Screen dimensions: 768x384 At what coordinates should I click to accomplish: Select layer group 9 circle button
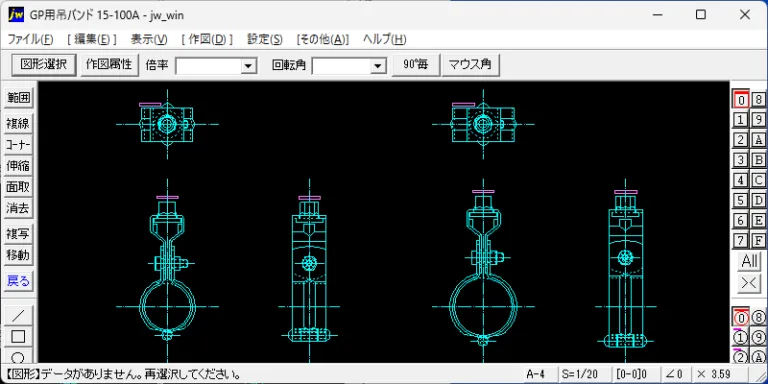758,337
